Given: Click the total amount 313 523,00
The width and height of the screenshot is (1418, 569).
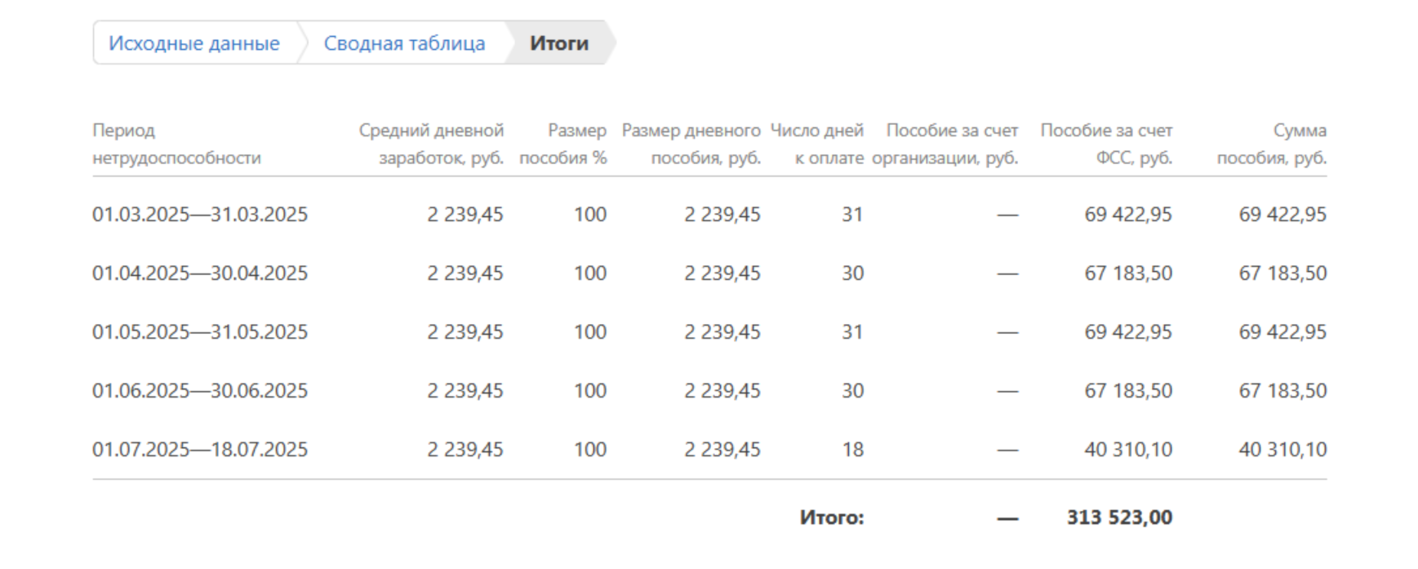Looking at the screenshot, I should click(x=1119, y=518).
